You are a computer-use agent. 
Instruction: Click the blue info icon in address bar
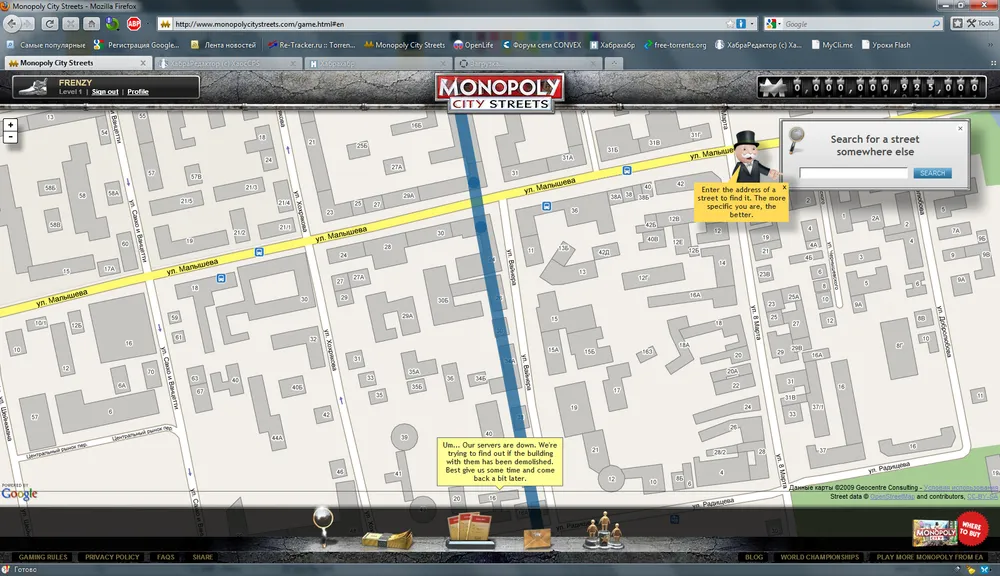(x=741, y=24)
